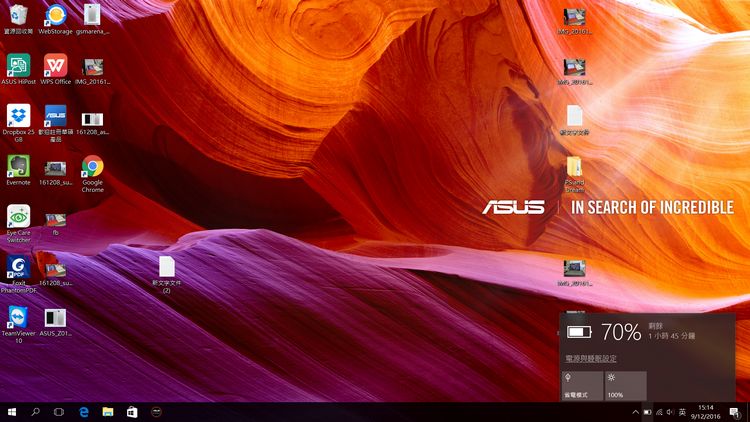Open the Windows Store taskbar icon

[132, 412]
